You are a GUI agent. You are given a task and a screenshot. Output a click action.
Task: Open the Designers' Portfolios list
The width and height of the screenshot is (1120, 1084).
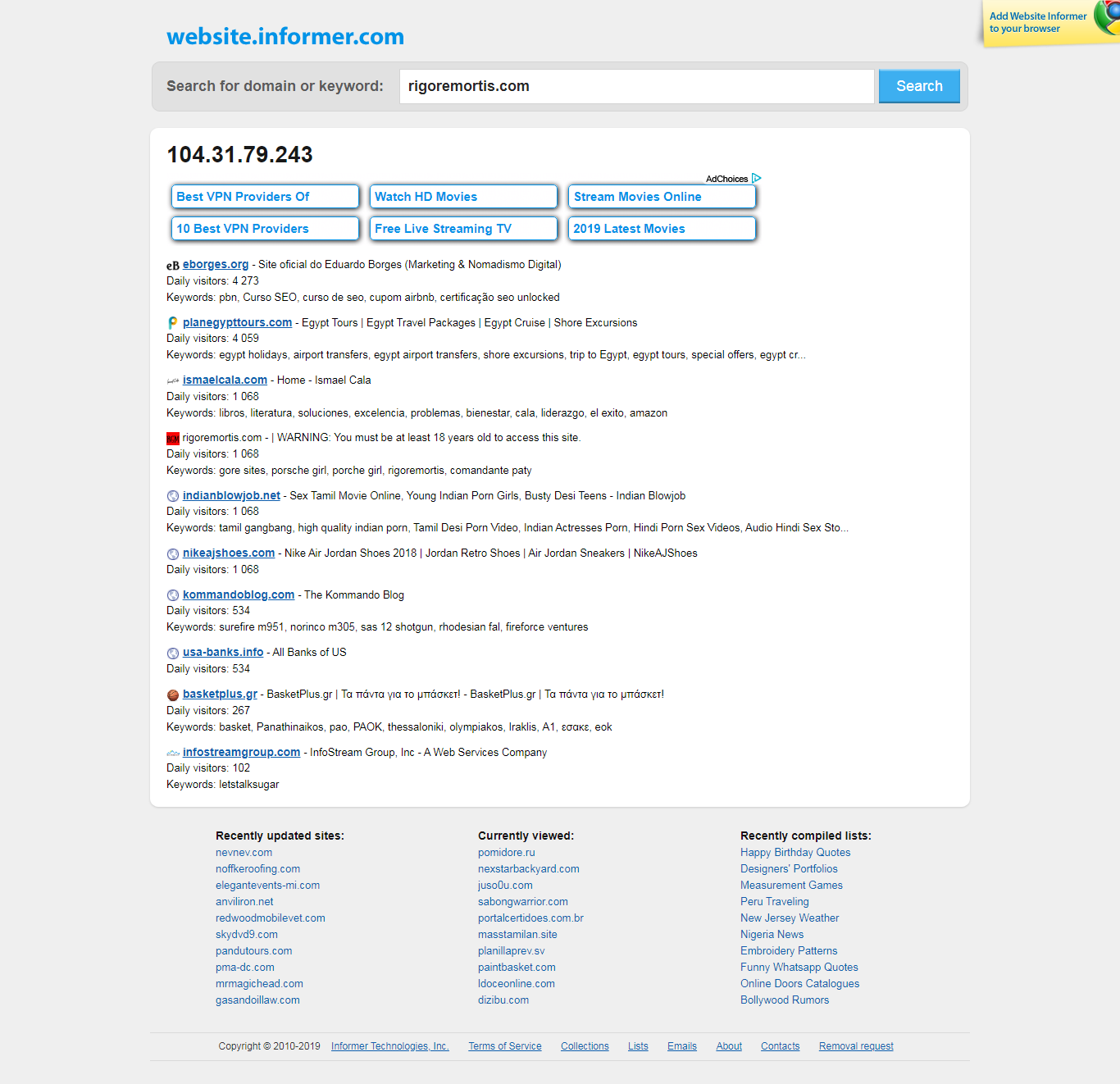coord(789,869)
